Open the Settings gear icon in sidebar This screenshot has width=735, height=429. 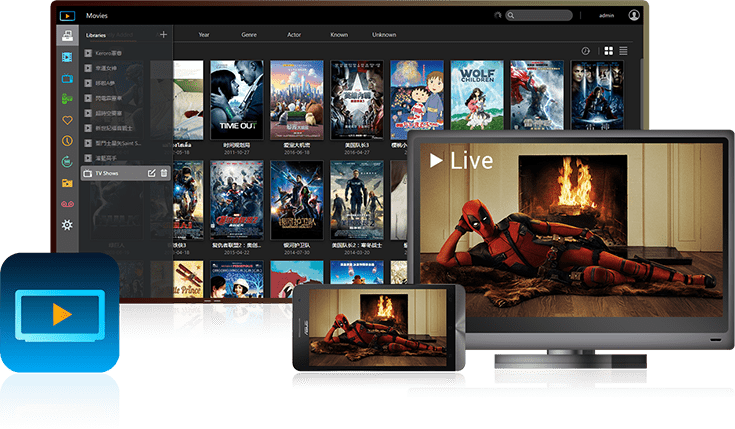[67, 225]
